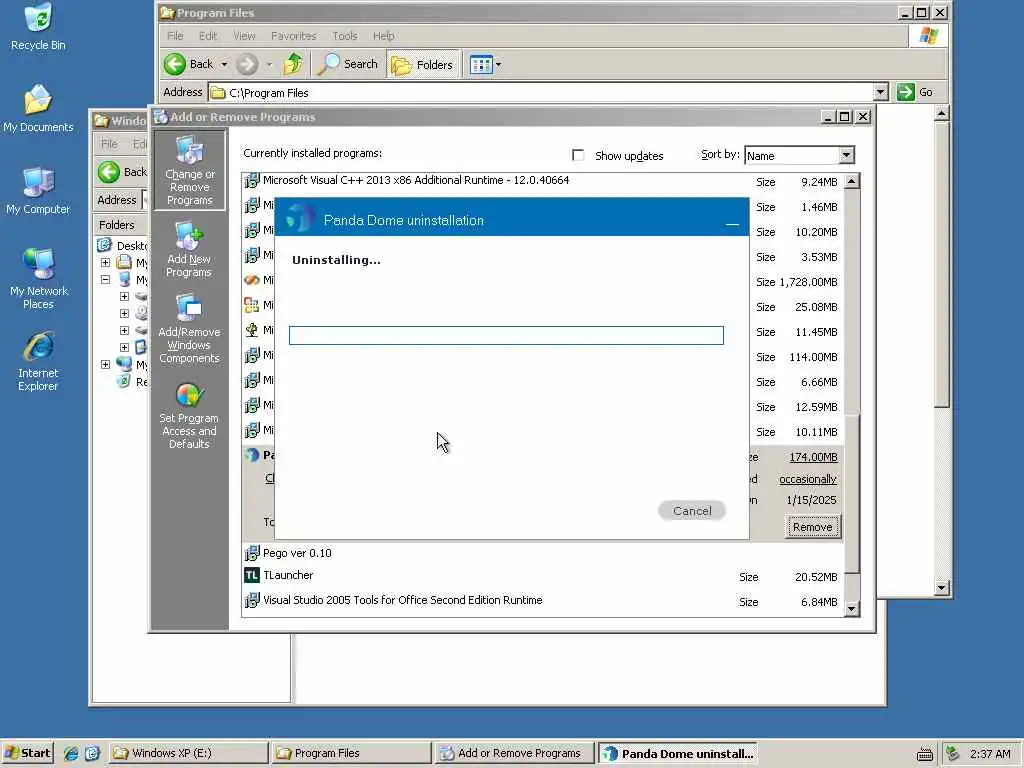Minimize the Panda Dome uninstallation dialog
This screenshot has width=1024, height=768.
[x=732, y=222]
